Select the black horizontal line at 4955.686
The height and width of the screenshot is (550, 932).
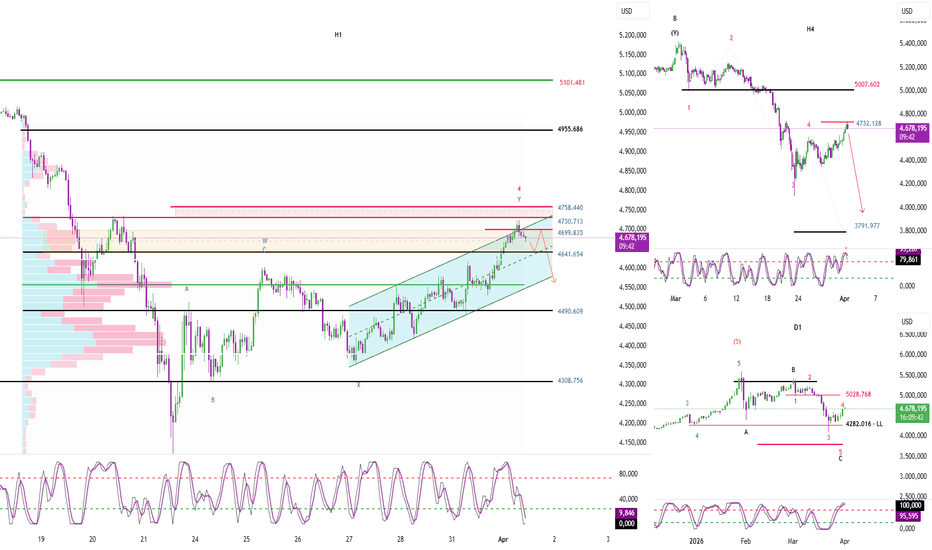(286, 130)
